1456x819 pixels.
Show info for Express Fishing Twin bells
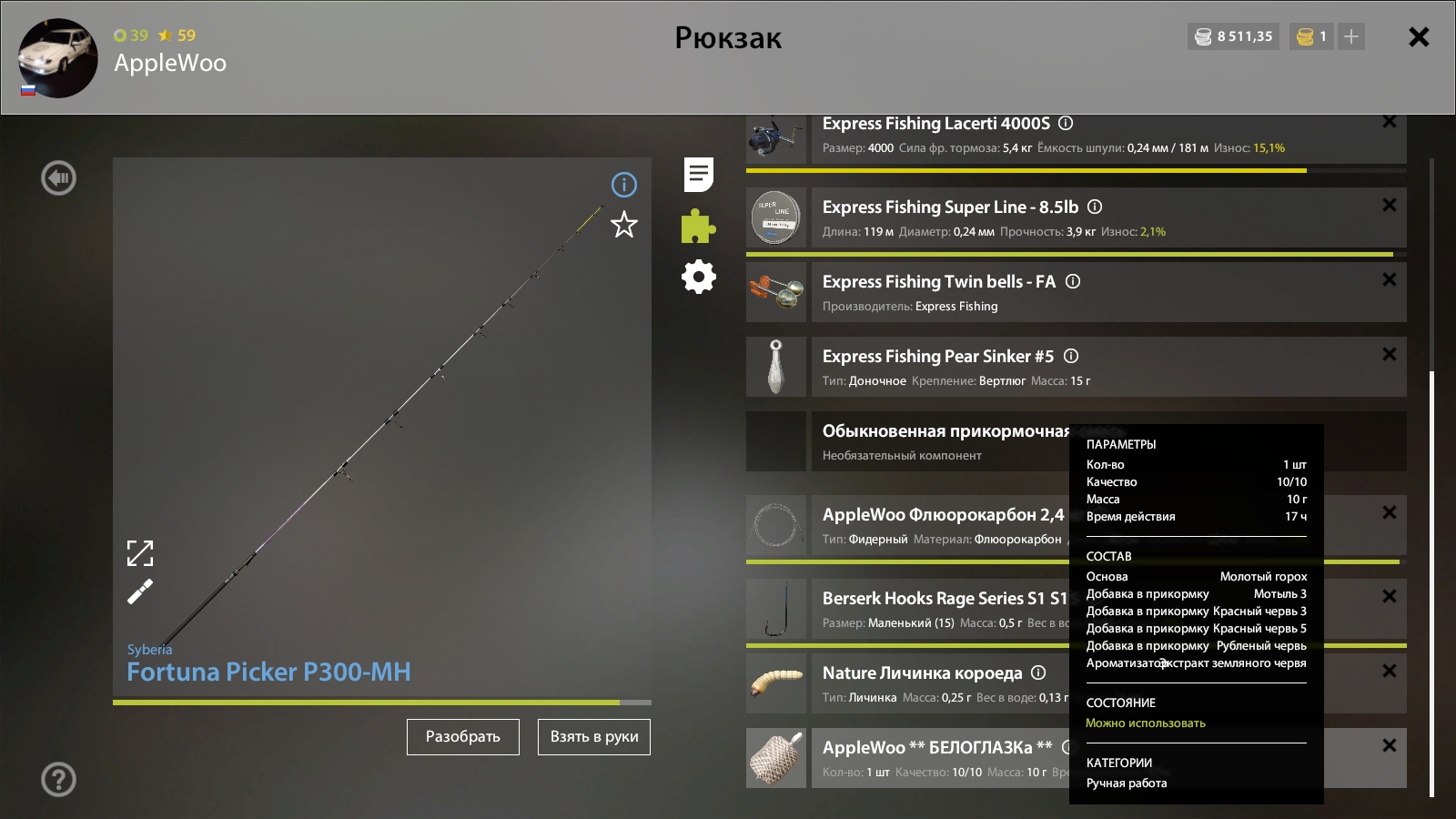[1073, 281]
